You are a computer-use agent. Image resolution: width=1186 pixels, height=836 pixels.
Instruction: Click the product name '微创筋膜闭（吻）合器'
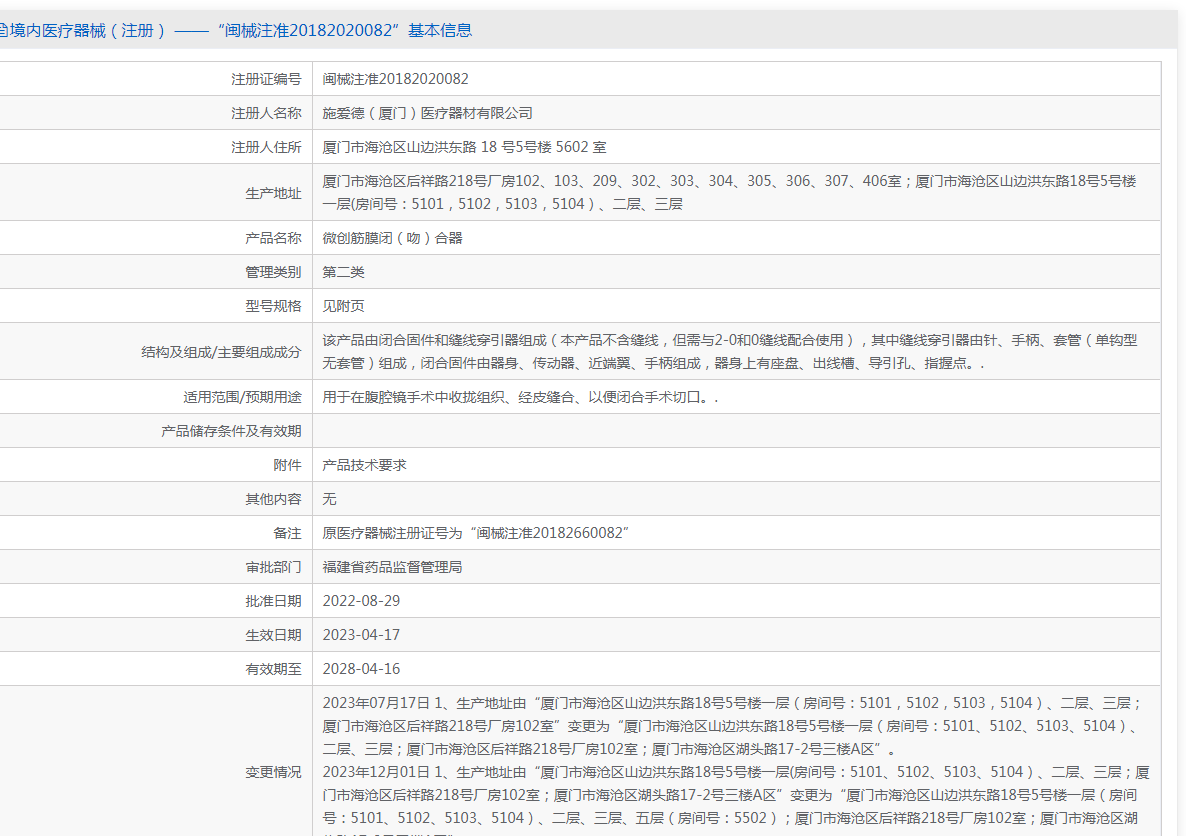[x=393, y=238]
